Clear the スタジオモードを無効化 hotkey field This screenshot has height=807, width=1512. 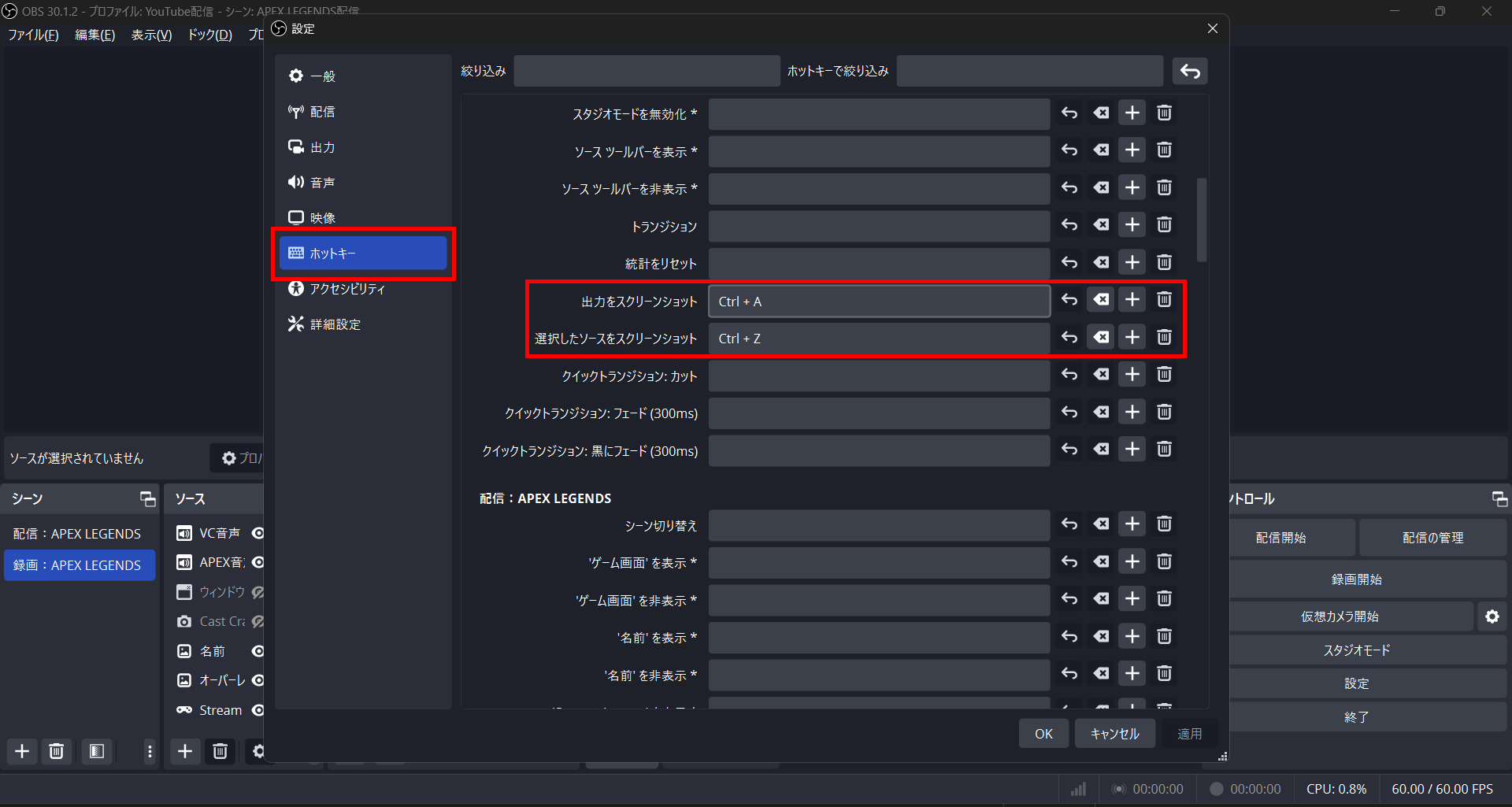coord(1101,113)
